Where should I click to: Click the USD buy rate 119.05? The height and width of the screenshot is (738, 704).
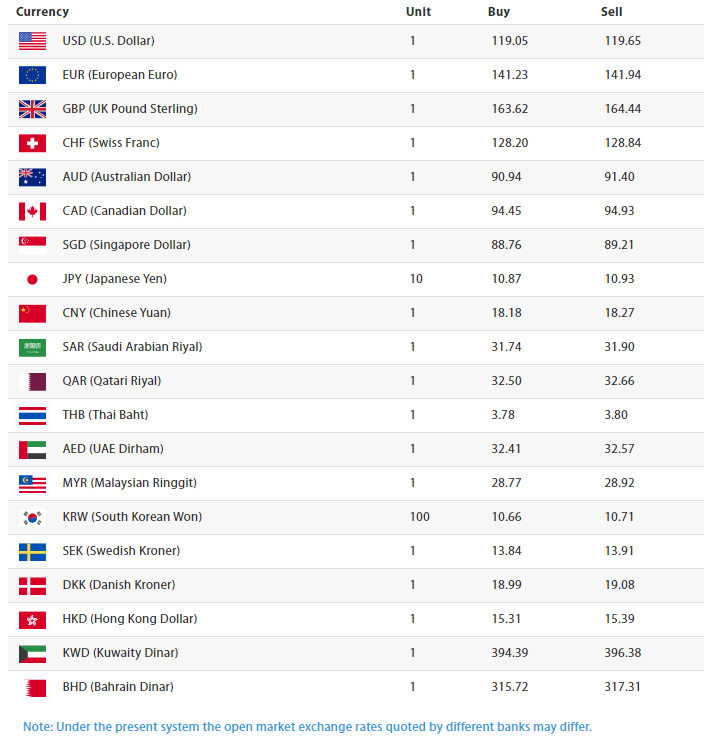click(x=510, y=40)
